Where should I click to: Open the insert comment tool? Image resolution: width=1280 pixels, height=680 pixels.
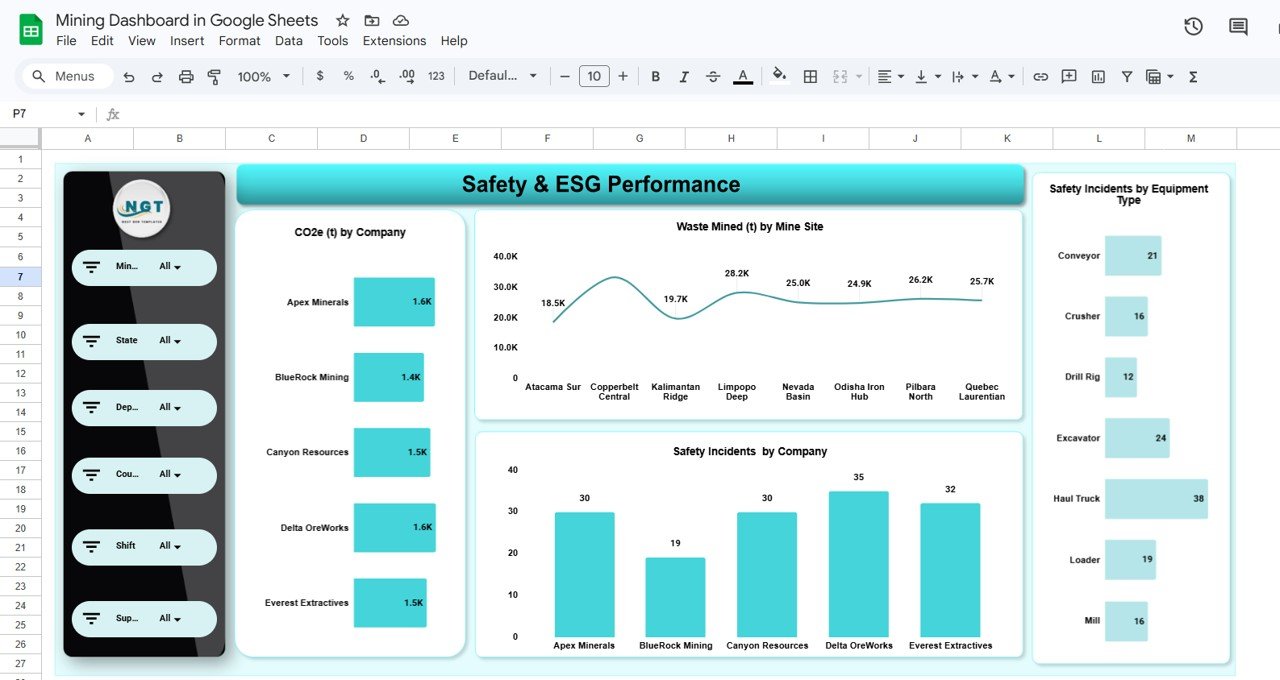(x=1068, y=76)
